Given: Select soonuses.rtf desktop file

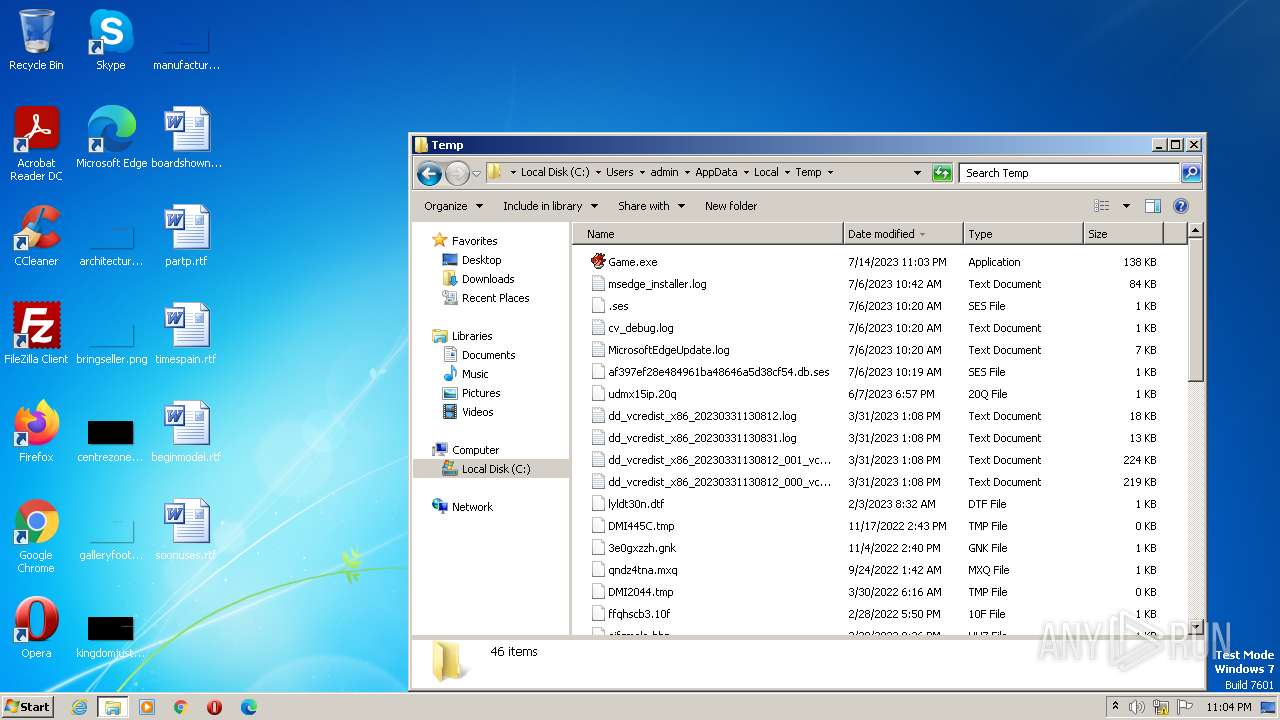Looking at the screenshot, I should tap(187, 530).
